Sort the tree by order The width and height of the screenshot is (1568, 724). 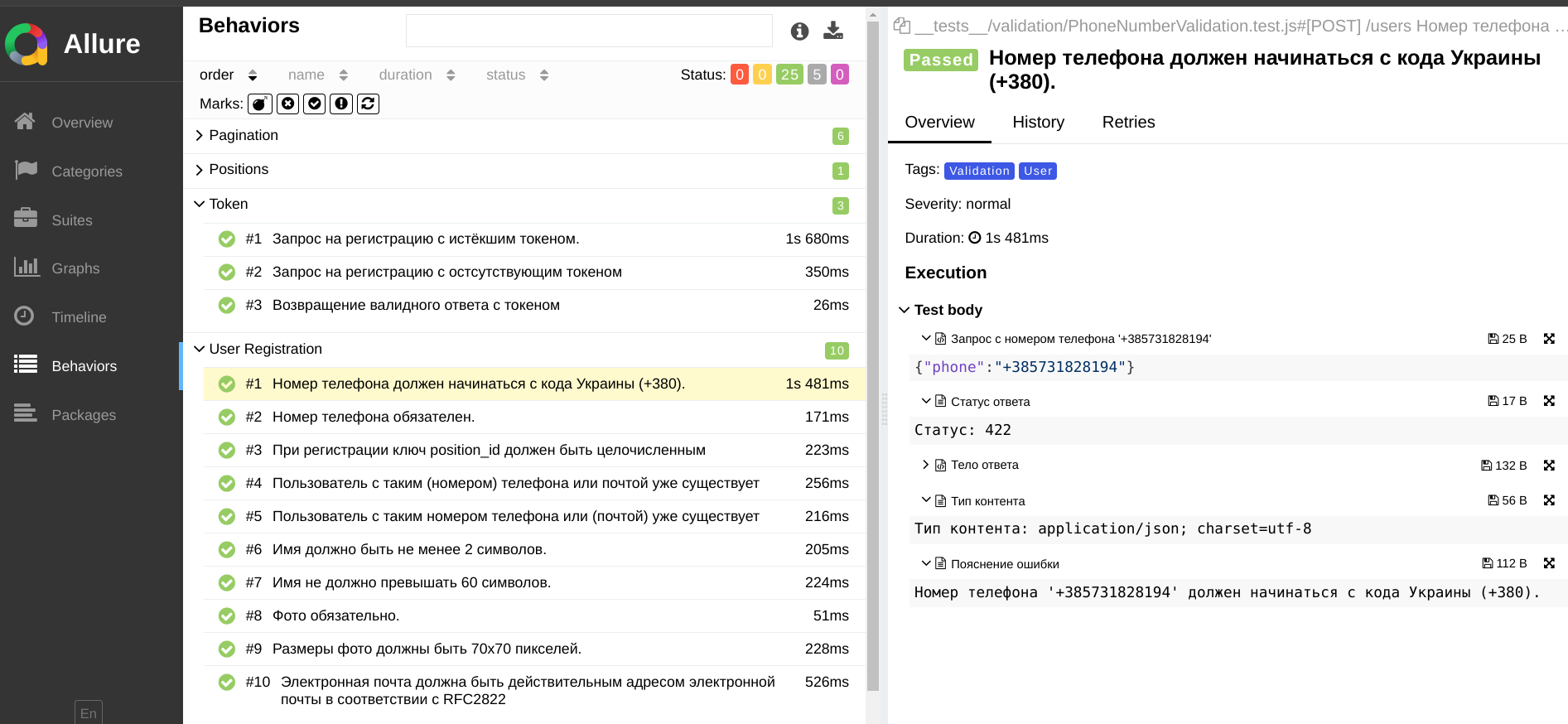tap(229, 75)
